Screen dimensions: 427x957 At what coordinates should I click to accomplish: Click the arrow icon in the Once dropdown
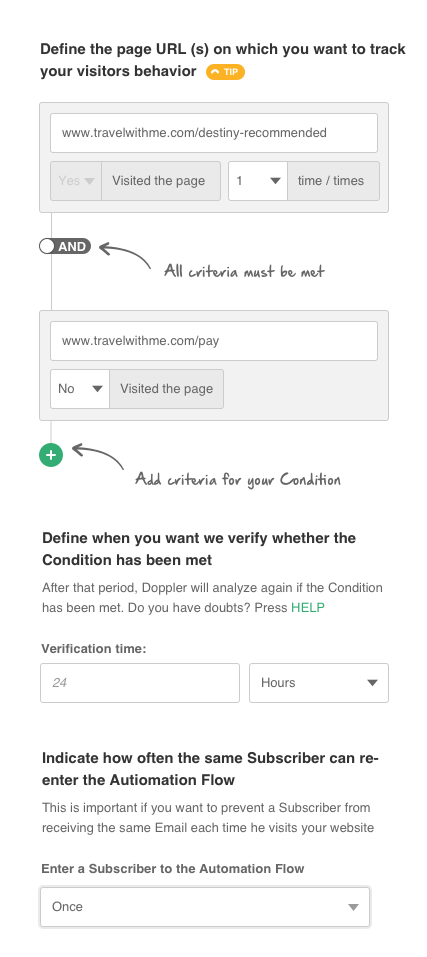coord(353,907)
